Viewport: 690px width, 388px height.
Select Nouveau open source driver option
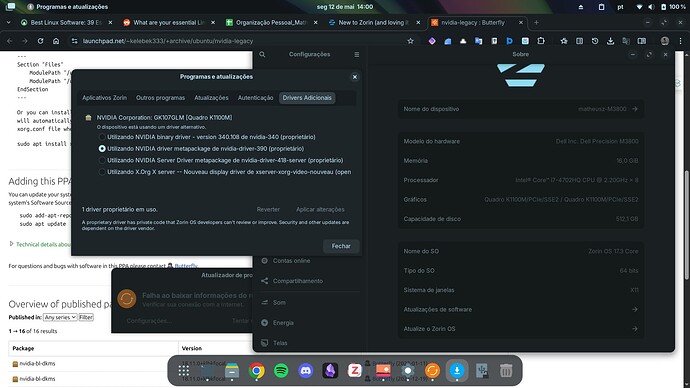tap(102, 172)
